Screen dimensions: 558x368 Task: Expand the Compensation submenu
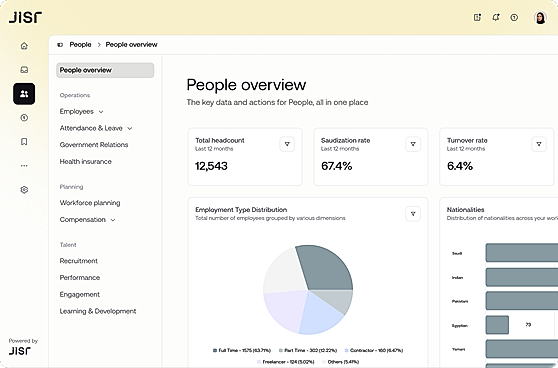(113, 220)
